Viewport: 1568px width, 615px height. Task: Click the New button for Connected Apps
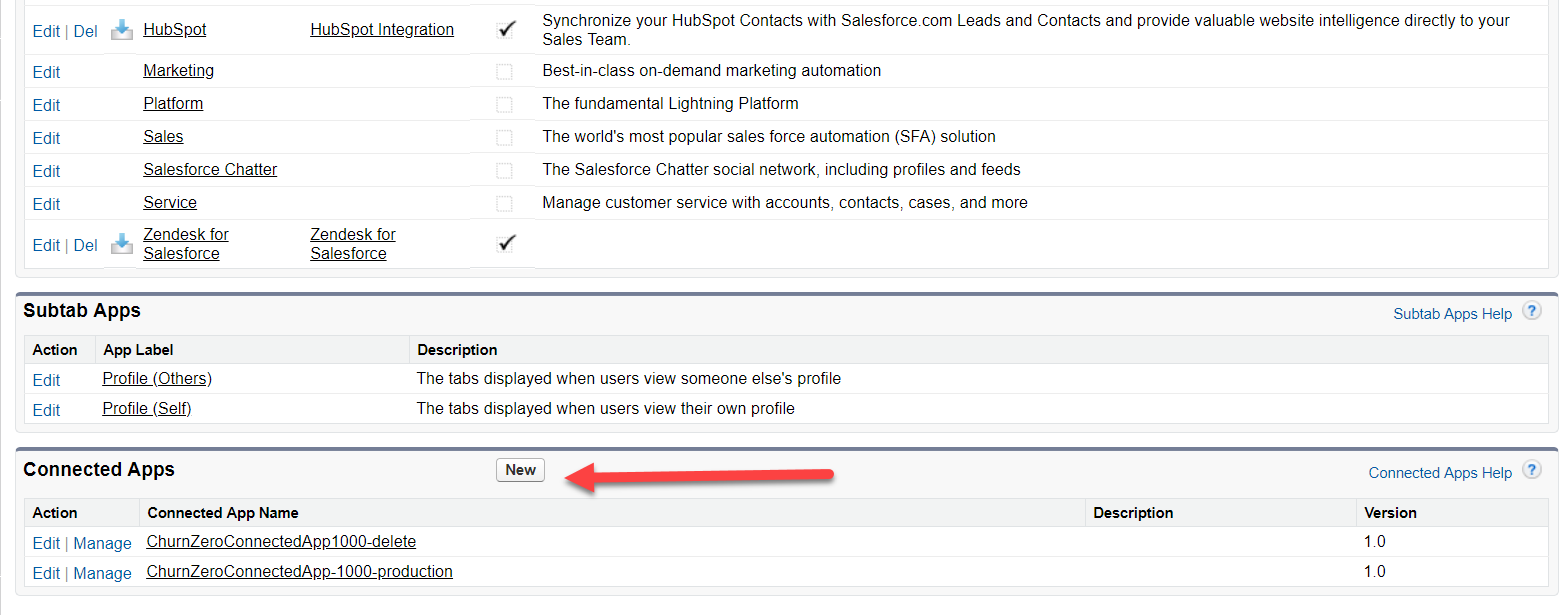520,470
